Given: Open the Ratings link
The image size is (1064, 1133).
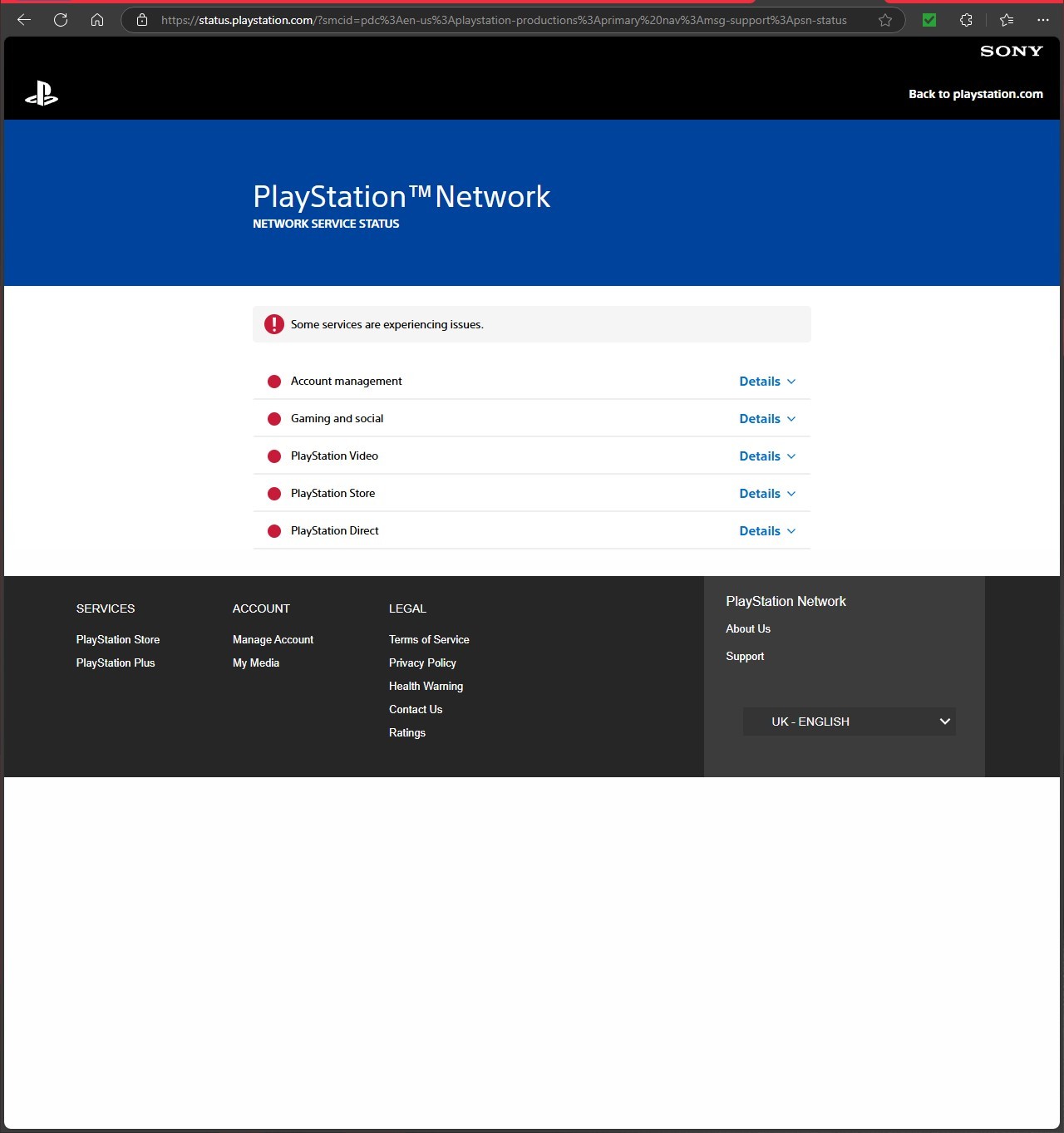Looking at the screenshot, I should 407,732.
